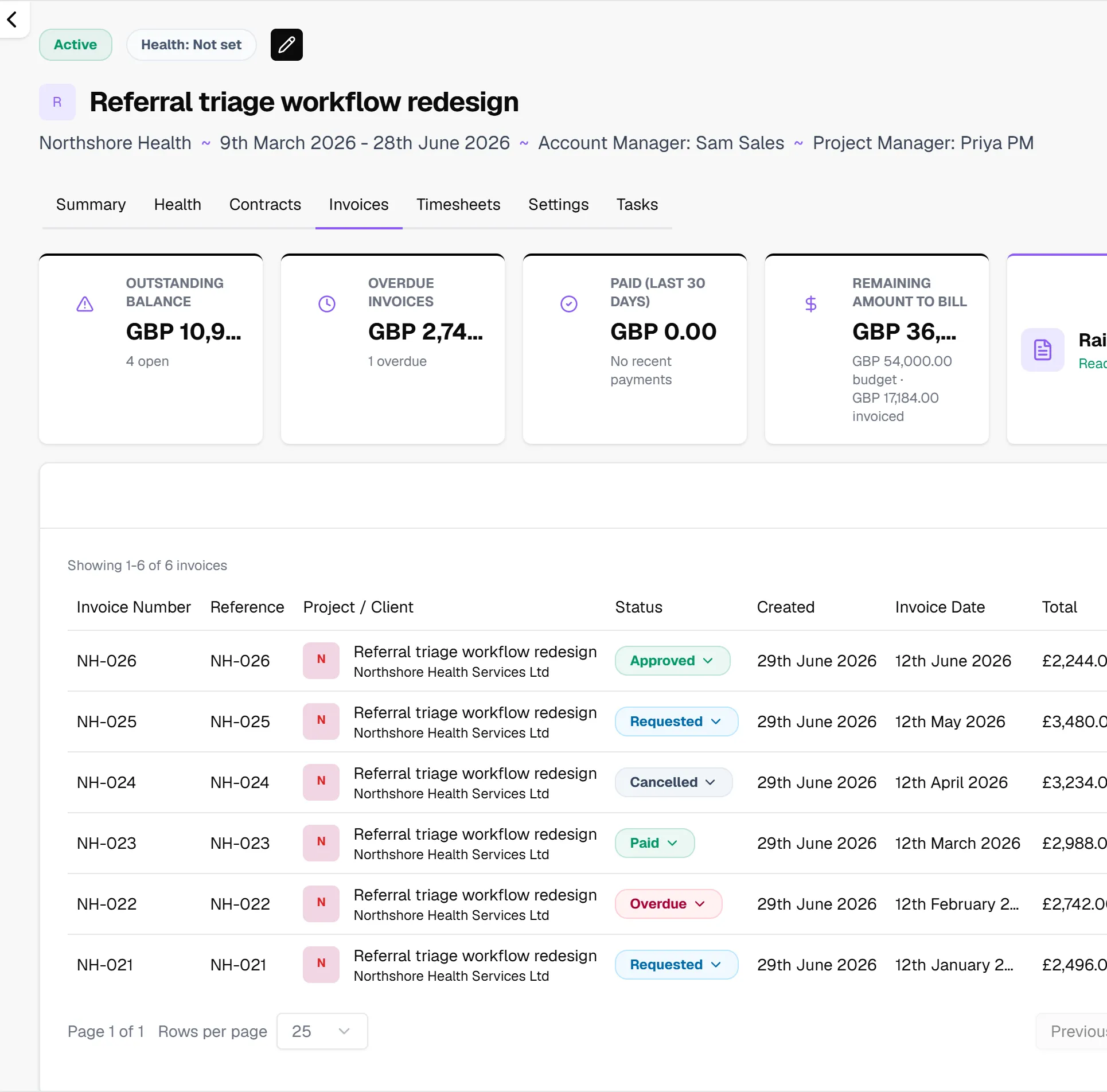Click the Outstanding Balance card
Screen dimensions: 1107x1092
(x=151, y=349)
